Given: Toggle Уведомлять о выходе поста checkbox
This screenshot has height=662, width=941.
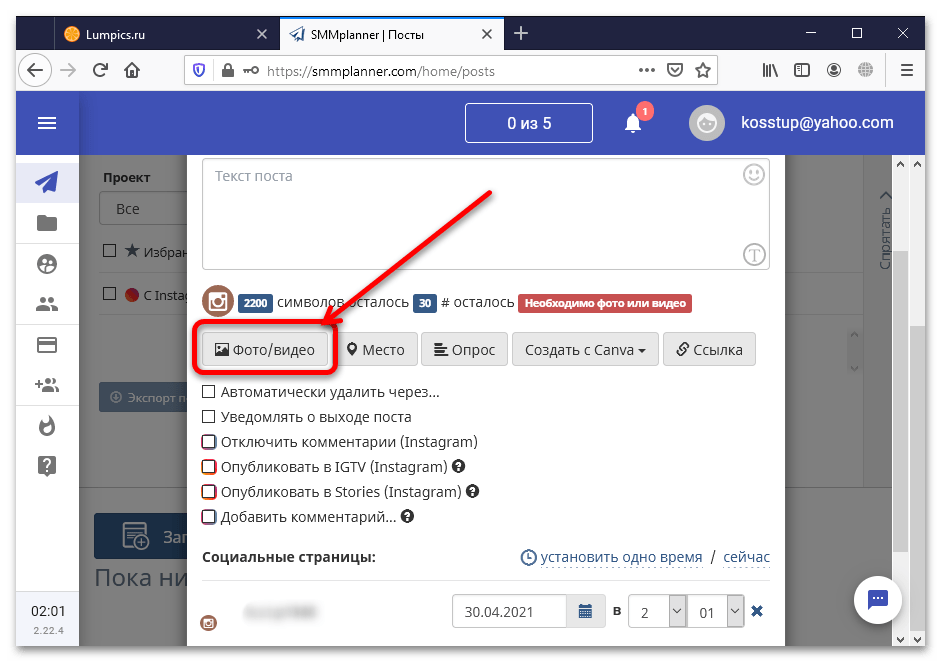Looking at the screenshot, I should tap(209, 417).
